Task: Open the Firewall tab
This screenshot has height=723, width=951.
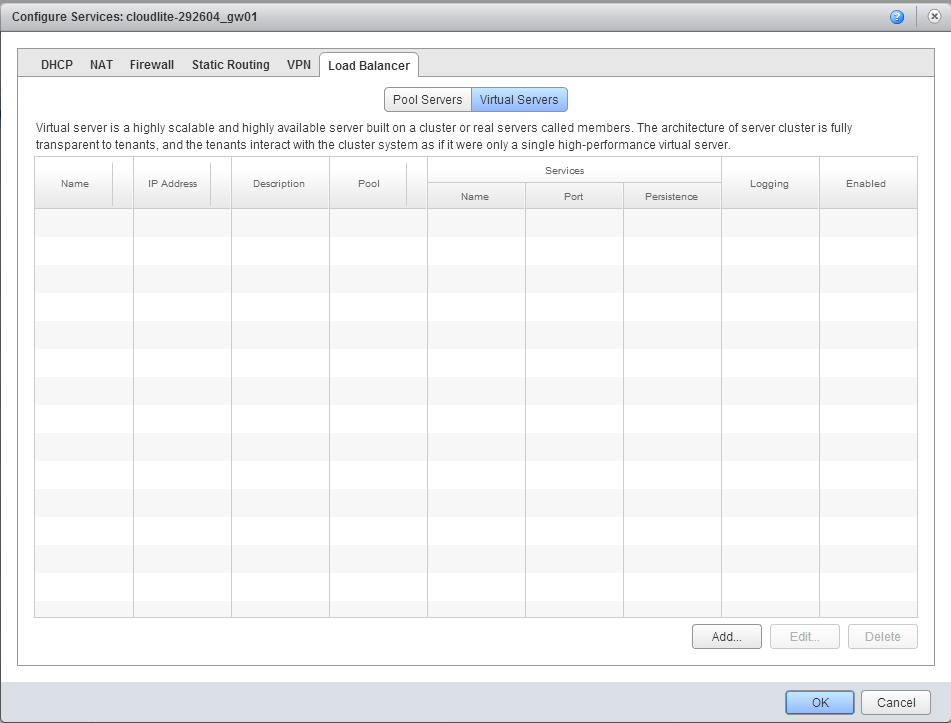Action: click(151, 64)
